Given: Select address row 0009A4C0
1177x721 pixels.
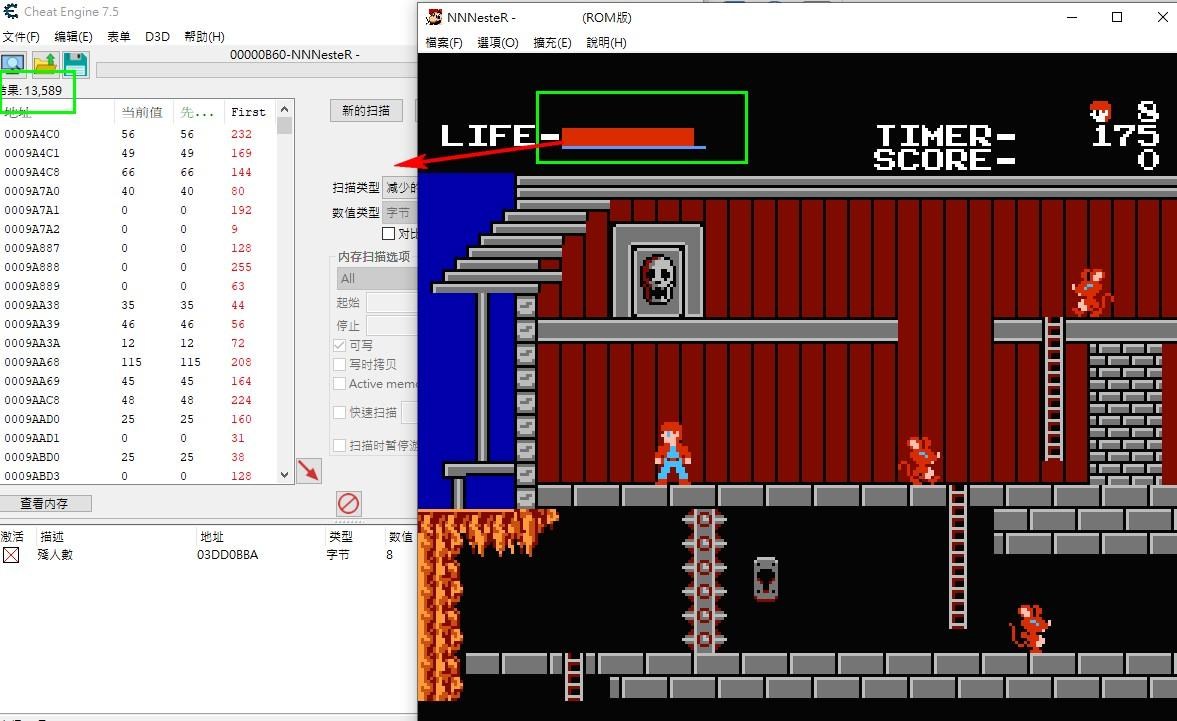Looking at the screenshot, I should click(138, 134).
